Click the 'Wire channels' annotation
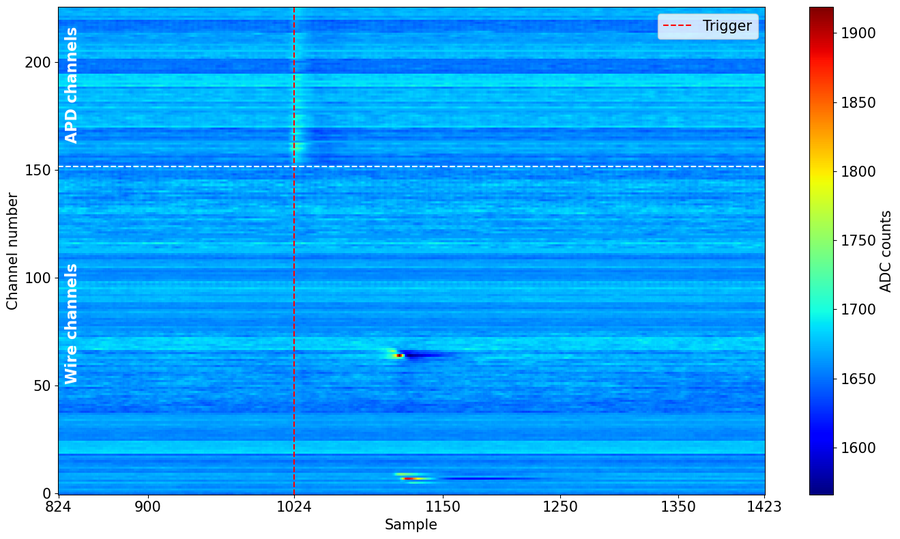 [71, 324]
